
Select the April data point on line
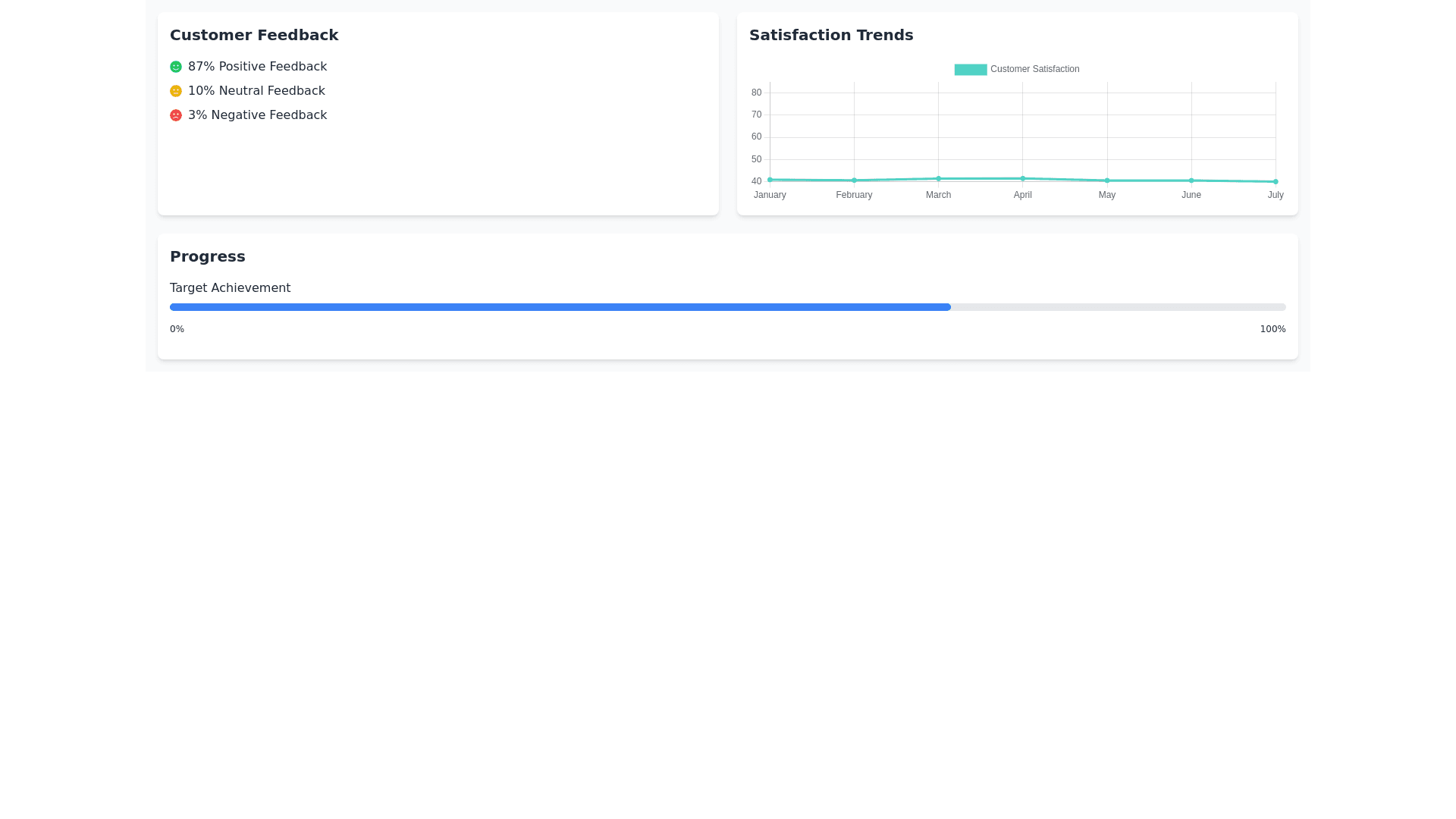(x=1022, y=179)
